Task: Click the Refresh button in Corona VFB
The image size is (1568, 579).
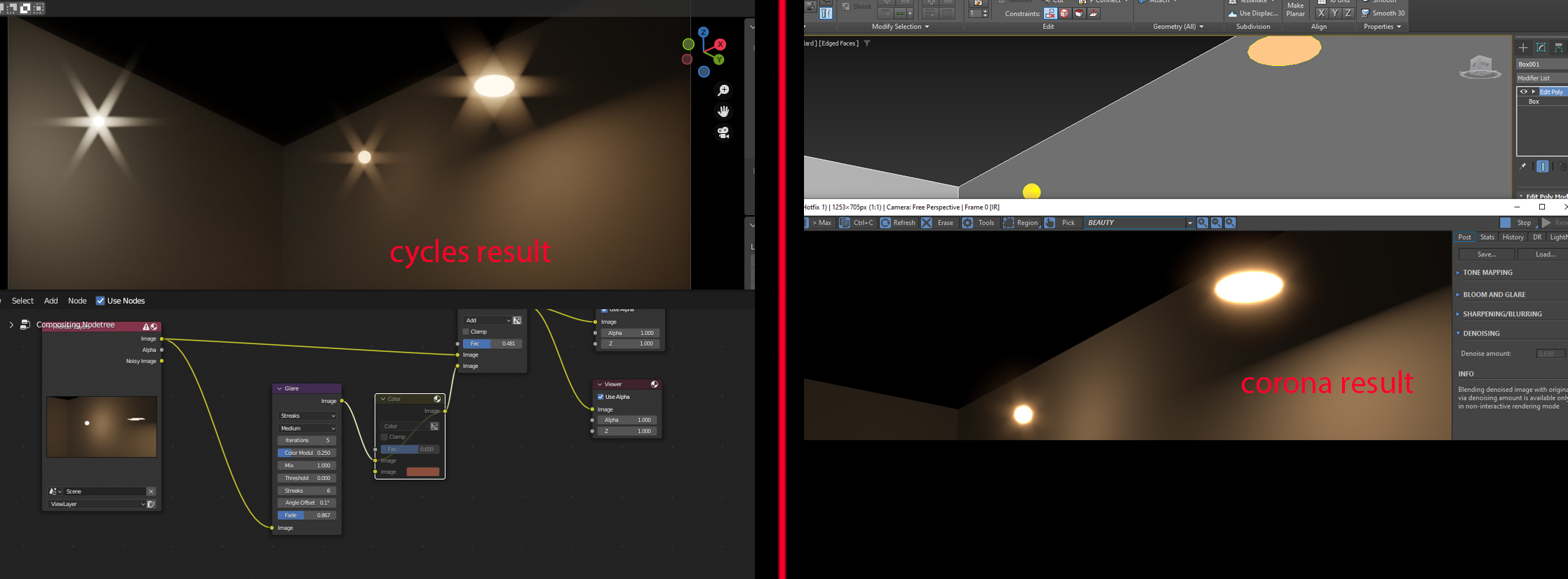Action: click(x=898, y=223)
